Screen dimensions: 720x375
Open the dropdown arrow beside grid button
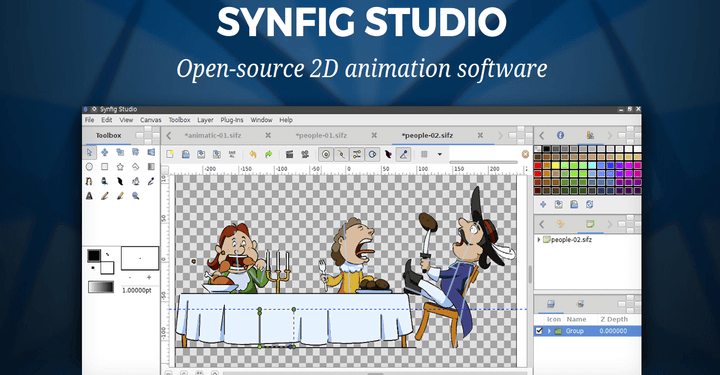pos(439,154)
